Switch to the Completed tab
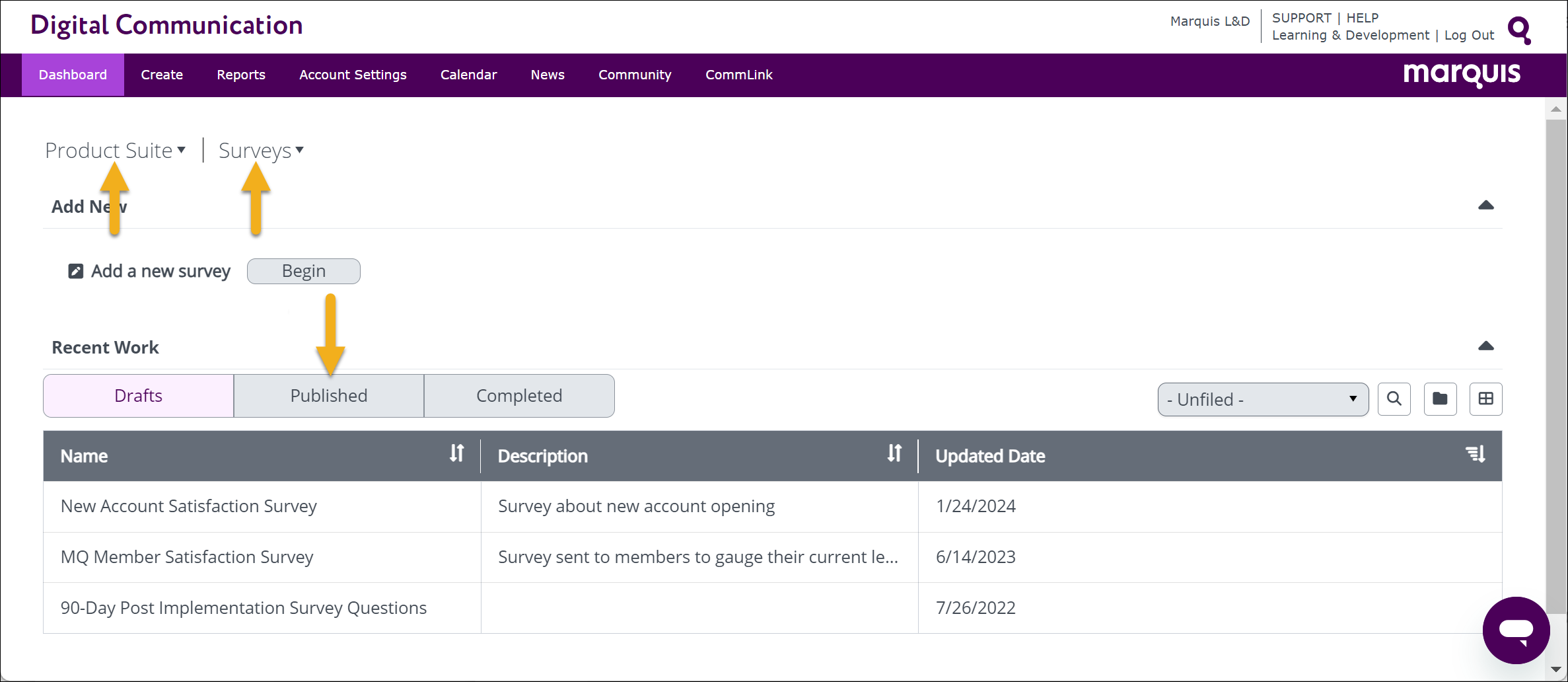 tap(519, 396)
